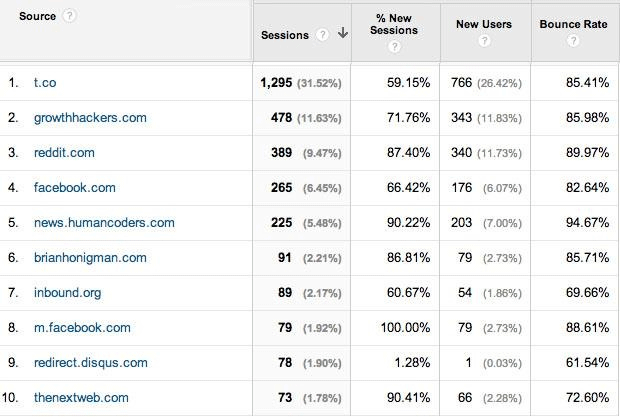Viewport: 620px width, 417px height.
Task: Open the thenextweb.com source link
Action: click(81, 398)
